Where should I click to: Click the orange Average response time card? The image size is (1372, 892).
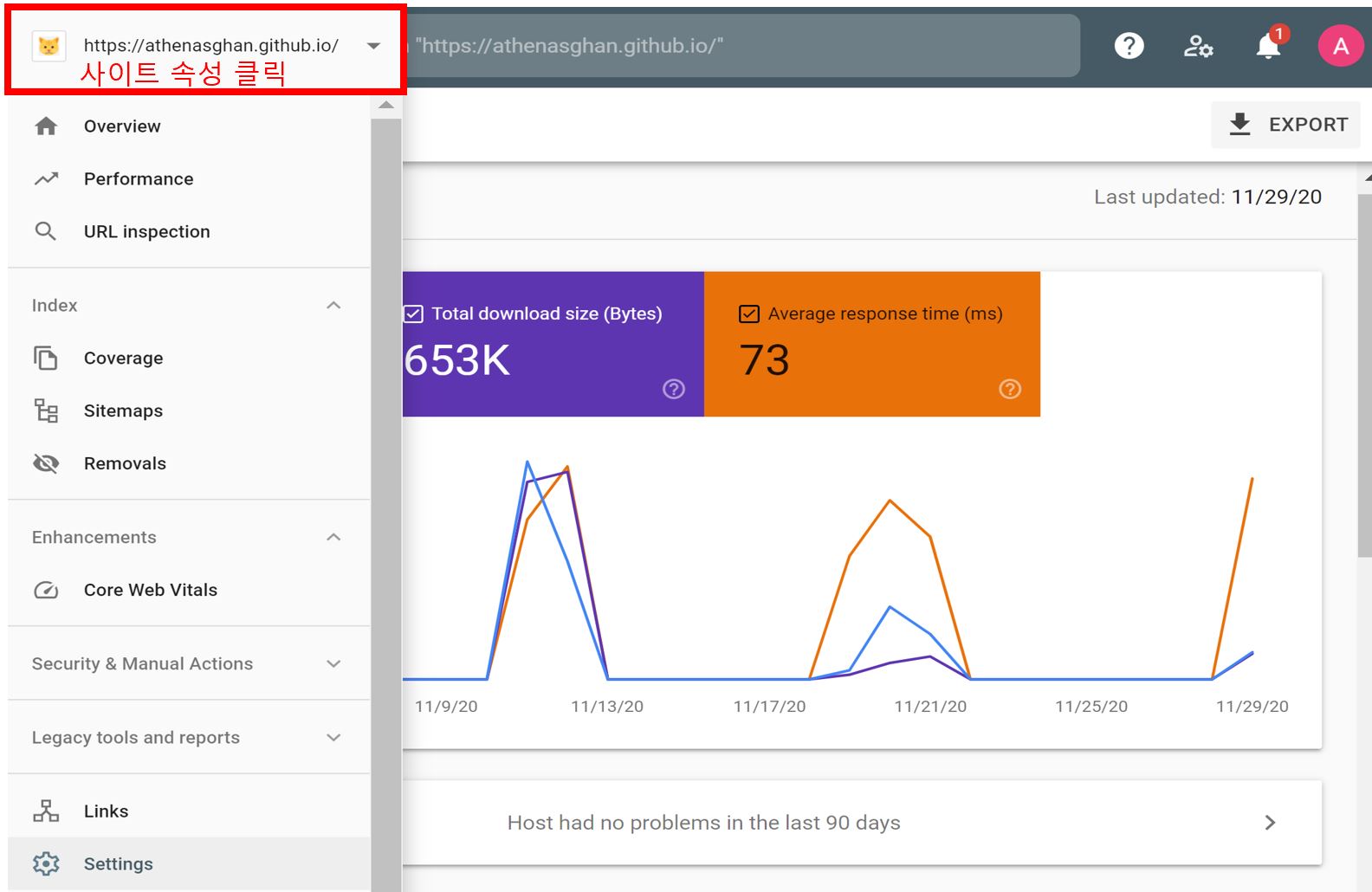pos(872,345)
